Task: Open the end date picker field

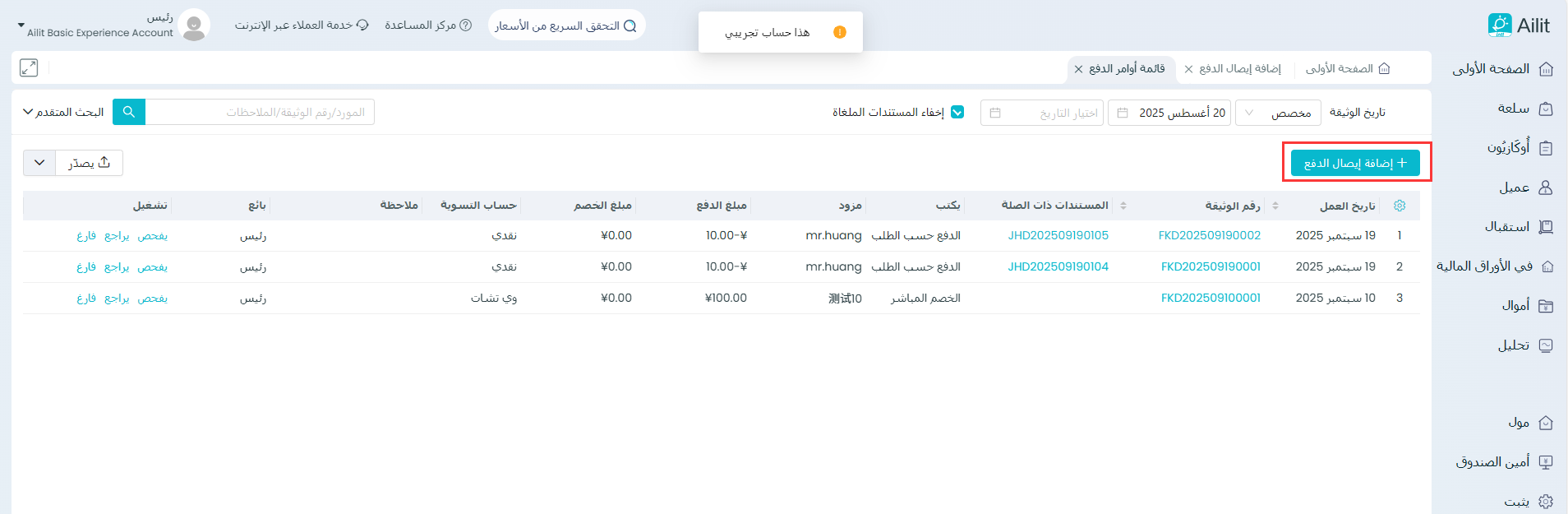Action: click(1041, 113)
